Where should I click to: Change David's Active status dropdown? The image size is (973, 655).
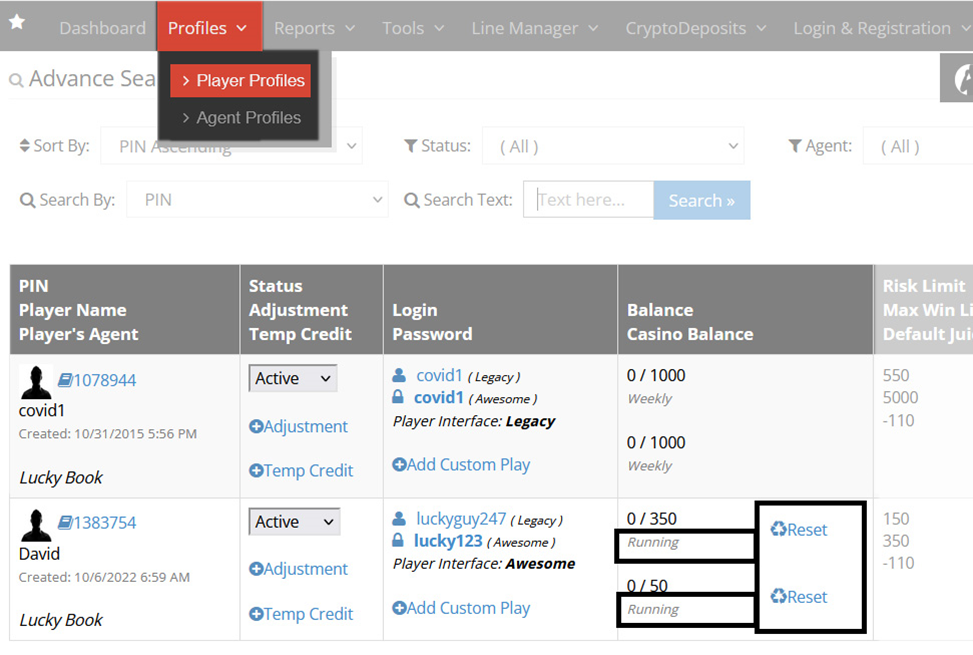coord(294,522)
